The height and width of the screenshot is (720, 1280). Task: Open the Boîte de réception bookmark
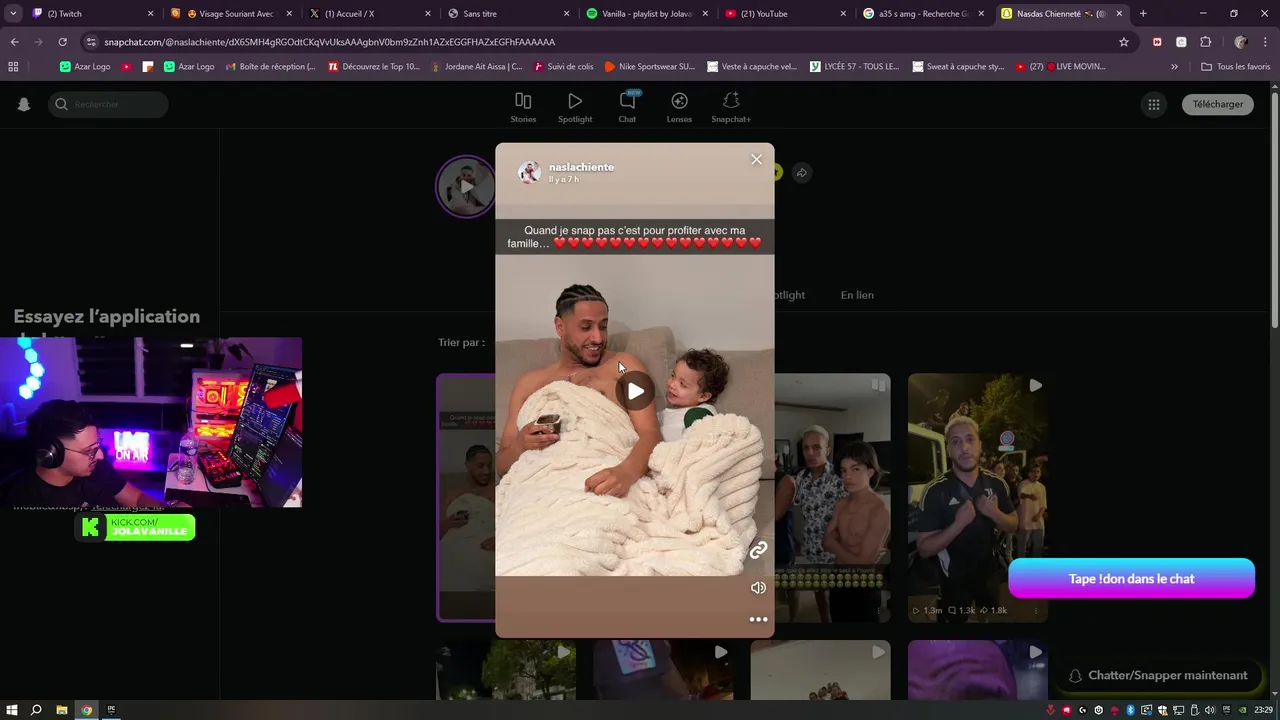pyautogui.click(x=270, y=66)
